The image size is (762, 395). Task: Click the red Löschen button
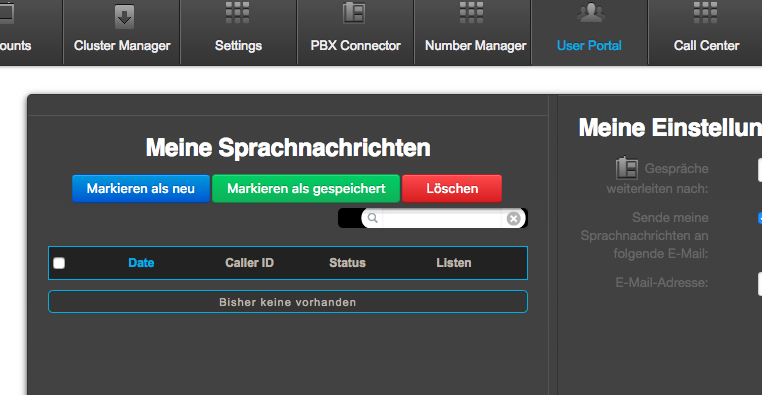452,189
